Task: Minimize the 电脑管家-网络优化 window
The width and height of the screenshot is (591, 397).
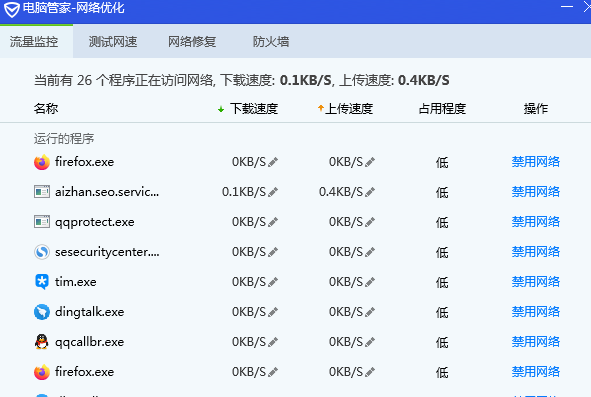Action: [x=567, y=6]
